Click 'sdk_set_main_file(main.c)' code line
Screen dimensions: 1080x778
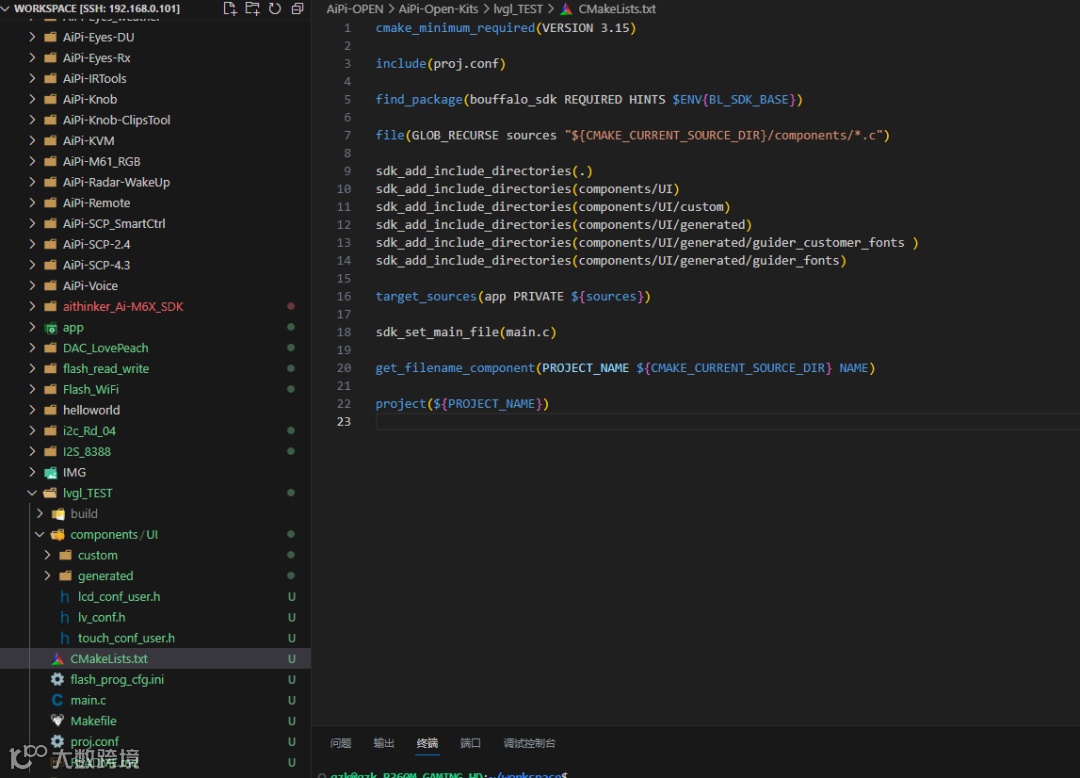point(466,332)
